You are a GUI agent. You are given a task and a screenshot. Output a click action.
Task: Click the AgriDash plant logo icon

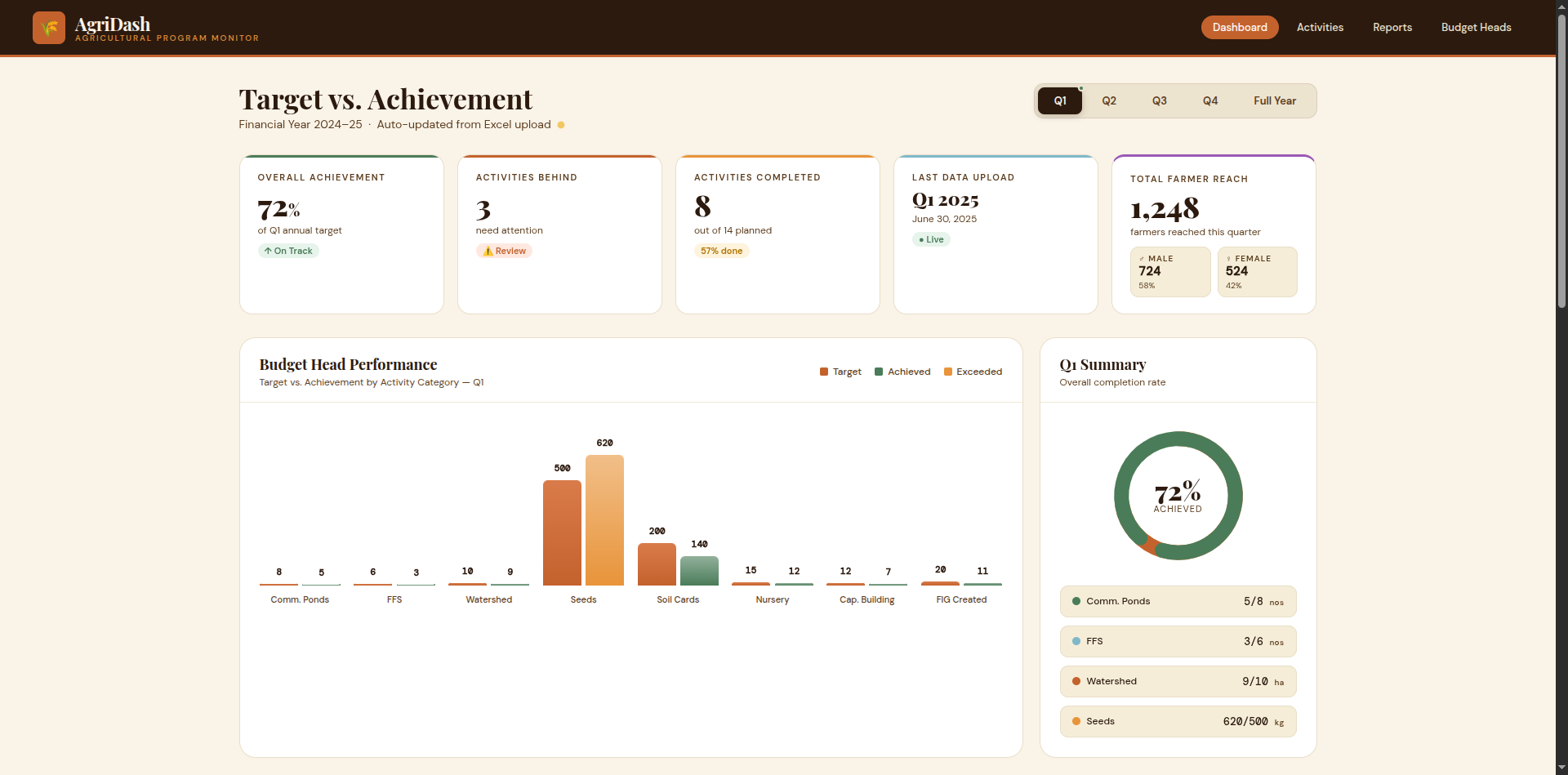coord(49,27)
